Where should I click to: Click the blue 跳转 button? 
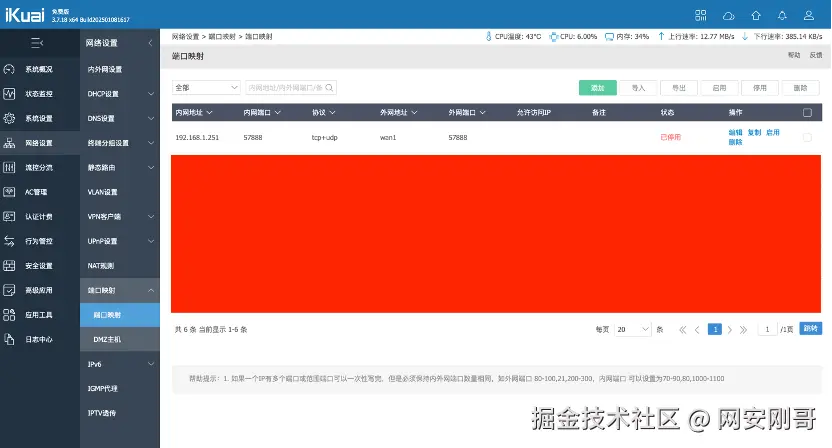pyautogui.click(x=810, y=329)
